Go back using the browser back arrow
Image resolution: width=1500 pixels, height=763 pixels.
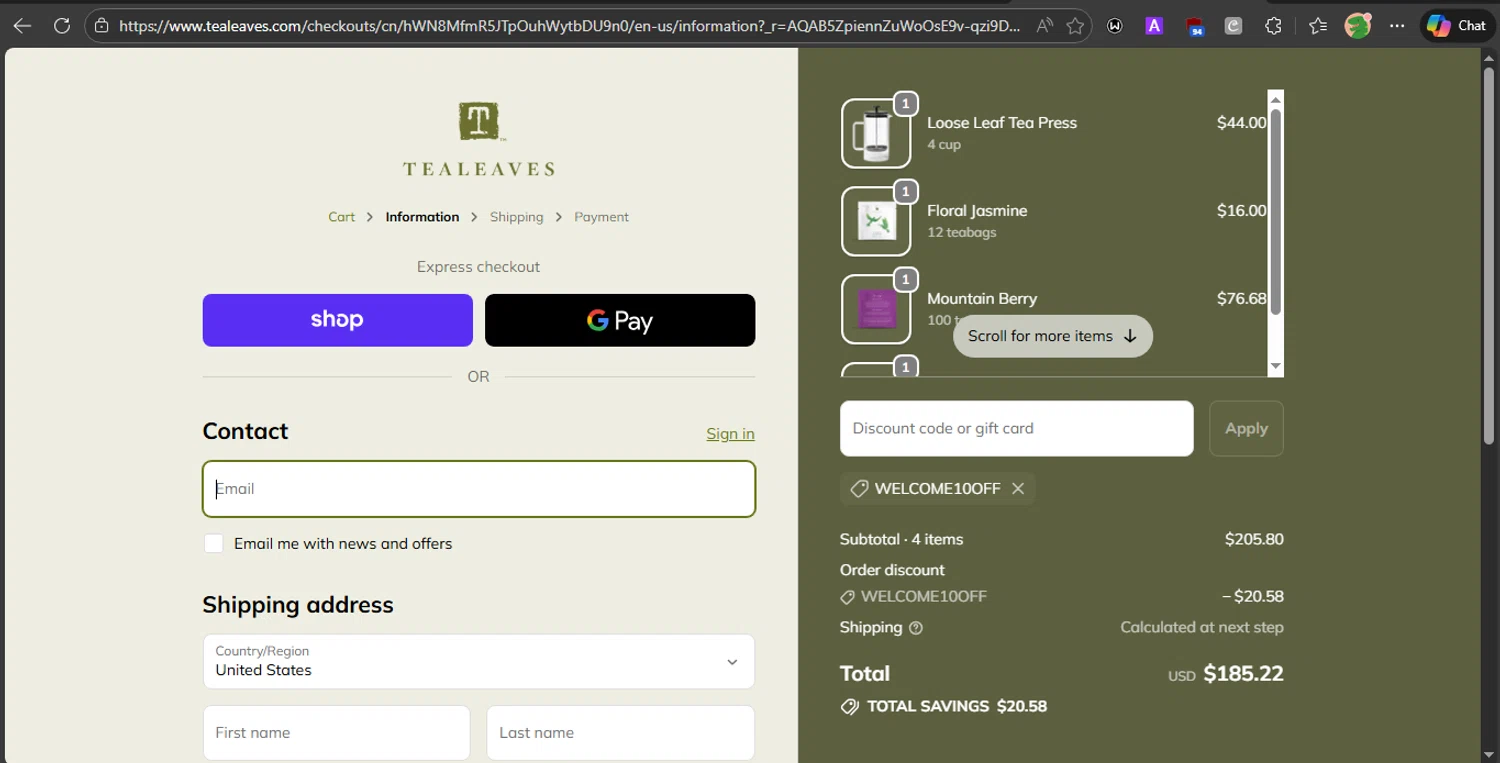[x=22, y=26]
